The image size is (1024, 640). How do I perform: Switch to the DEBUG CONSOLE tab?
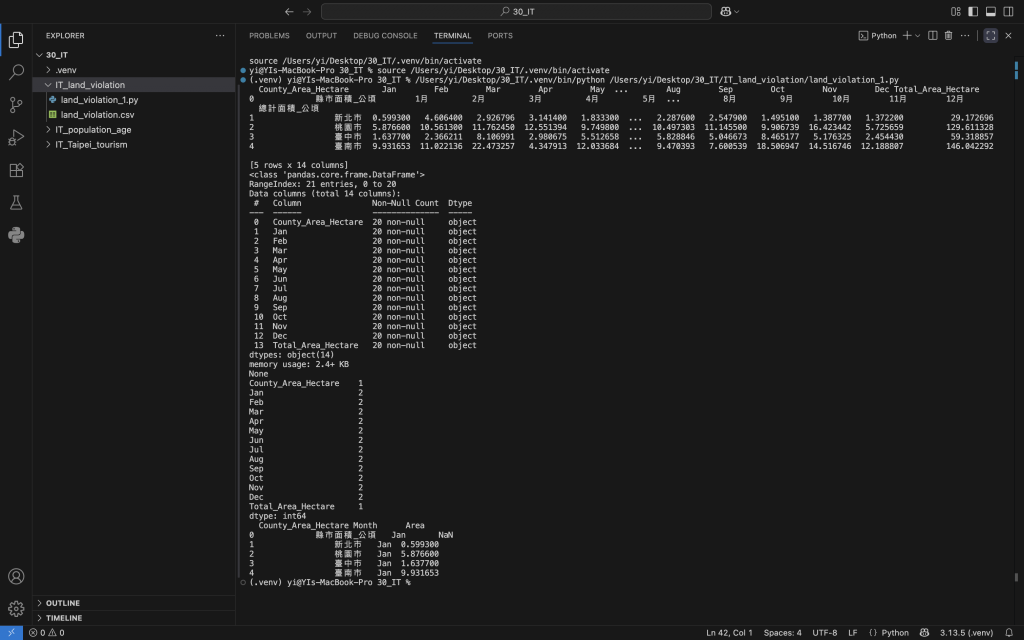[x=385, y=36]
